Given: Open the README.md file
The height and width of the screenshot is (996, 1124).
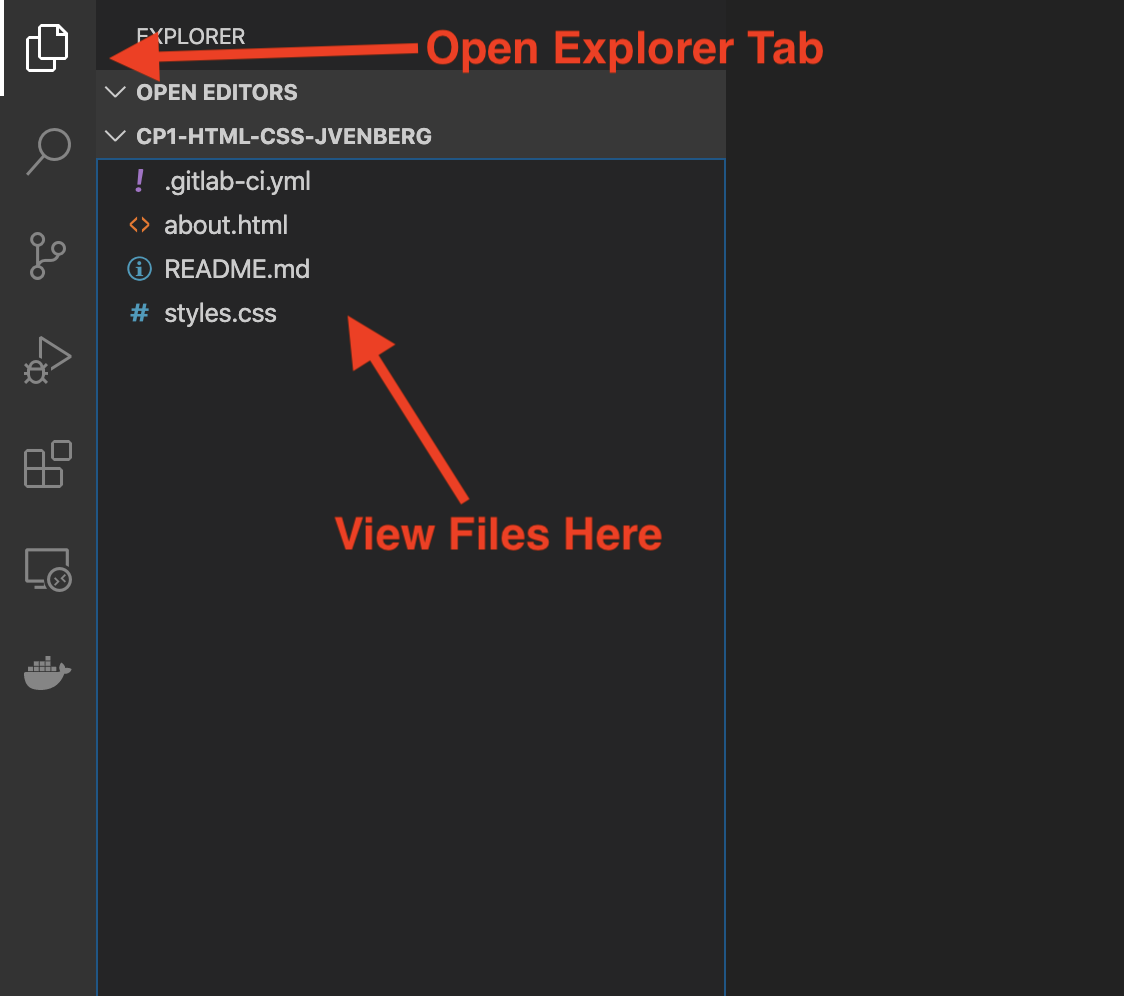Looking at the screenshot, I should pos(411,269).
